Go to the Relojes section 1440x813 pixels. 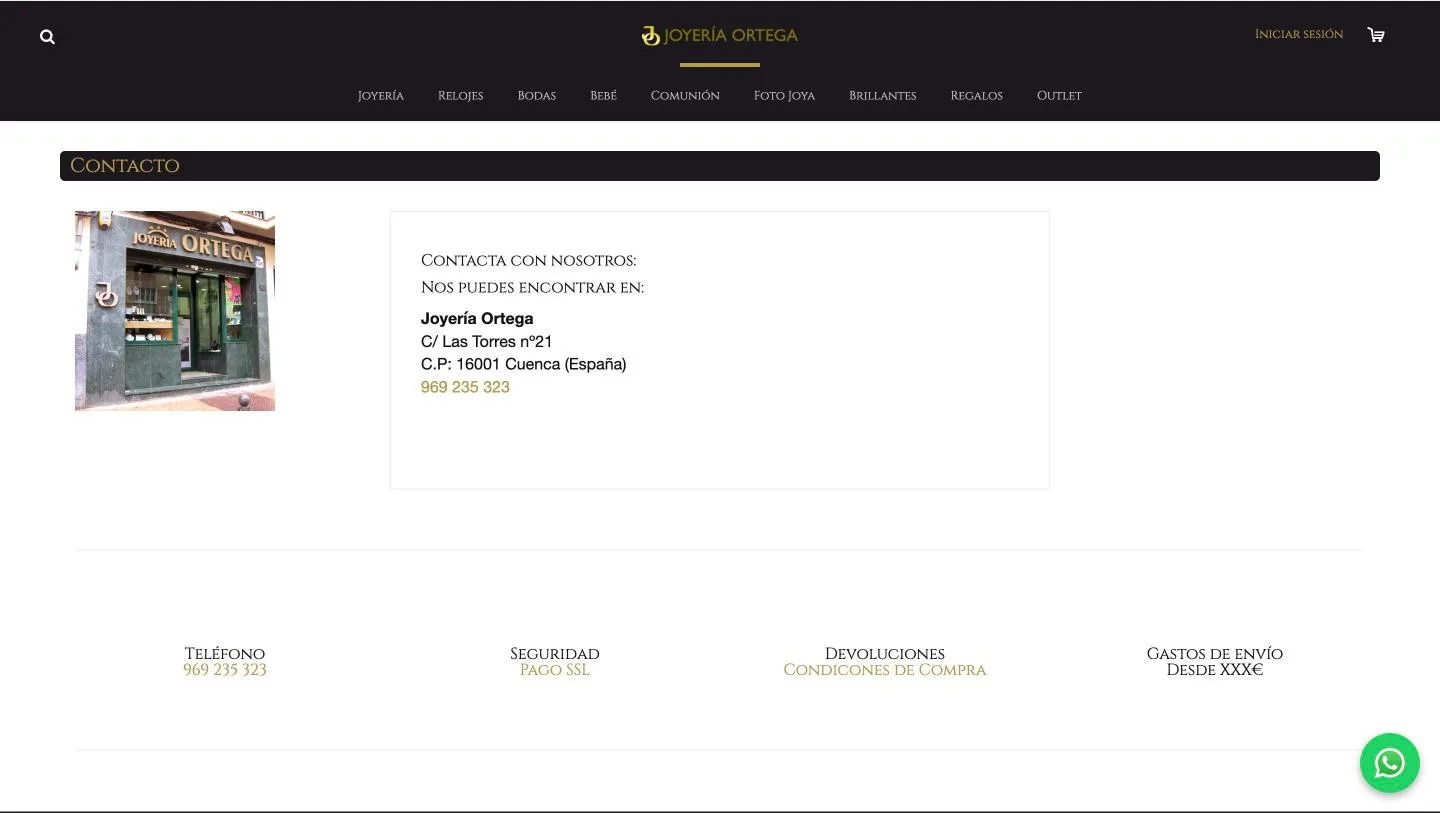[x=460, y=96]
